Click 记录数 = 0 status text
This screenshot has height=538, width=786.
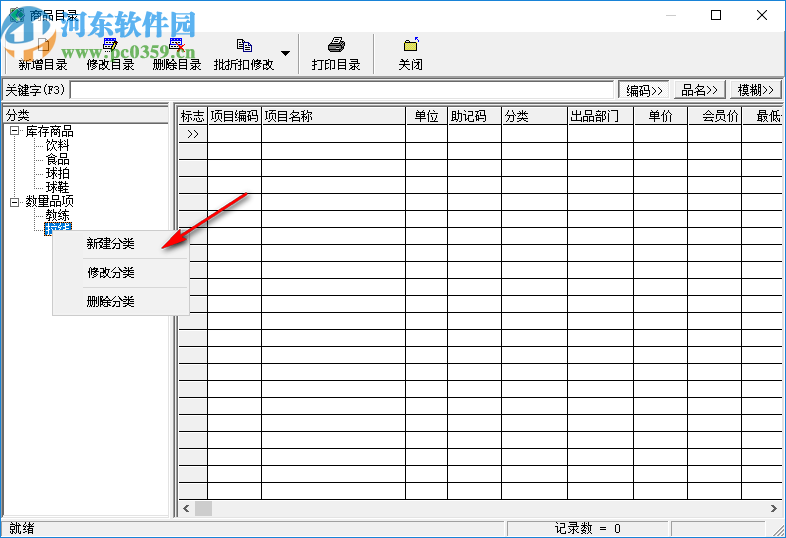(587, 528)
